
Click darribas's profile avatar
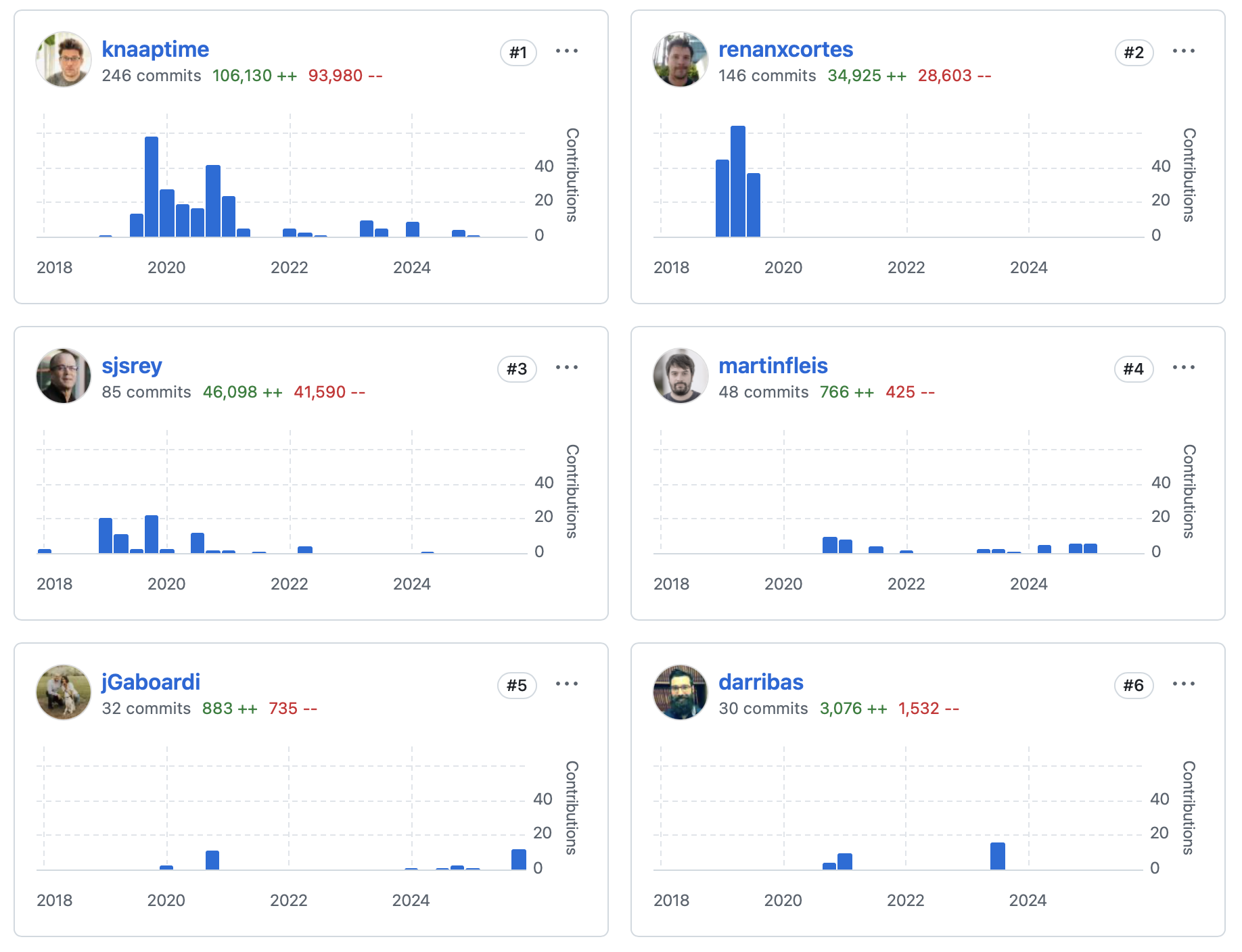pyautogui.click(x=681, y=692)
